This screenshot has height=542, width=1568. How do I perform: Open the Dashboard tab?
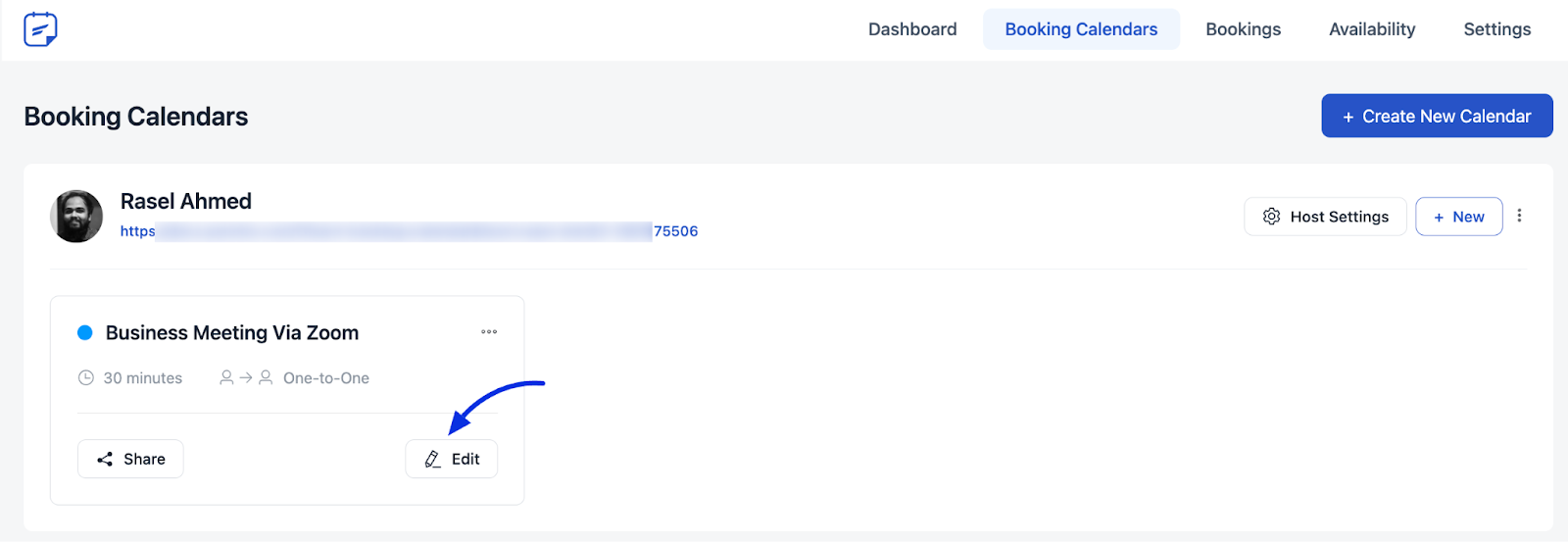[x=912, y=29]
